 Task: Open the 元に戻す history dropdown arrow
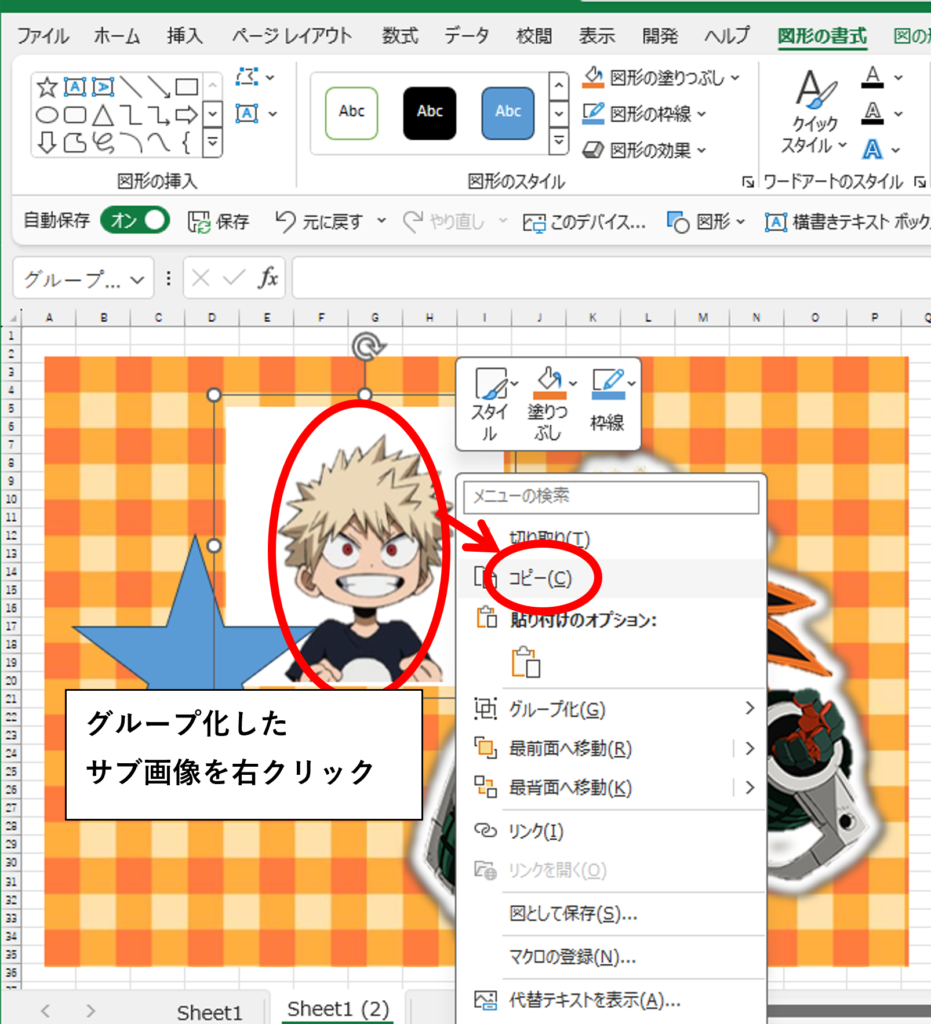tap(381, 221)
